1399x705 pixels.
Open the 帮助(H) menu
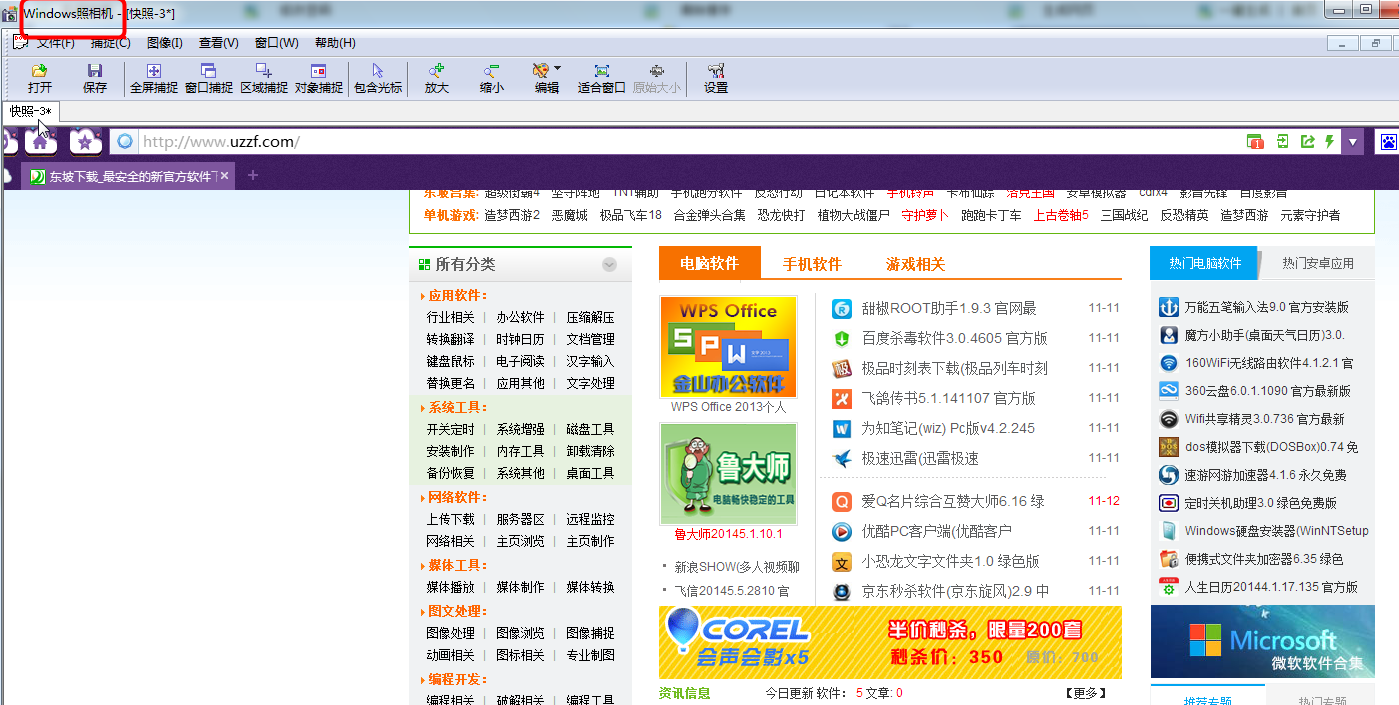335,43
